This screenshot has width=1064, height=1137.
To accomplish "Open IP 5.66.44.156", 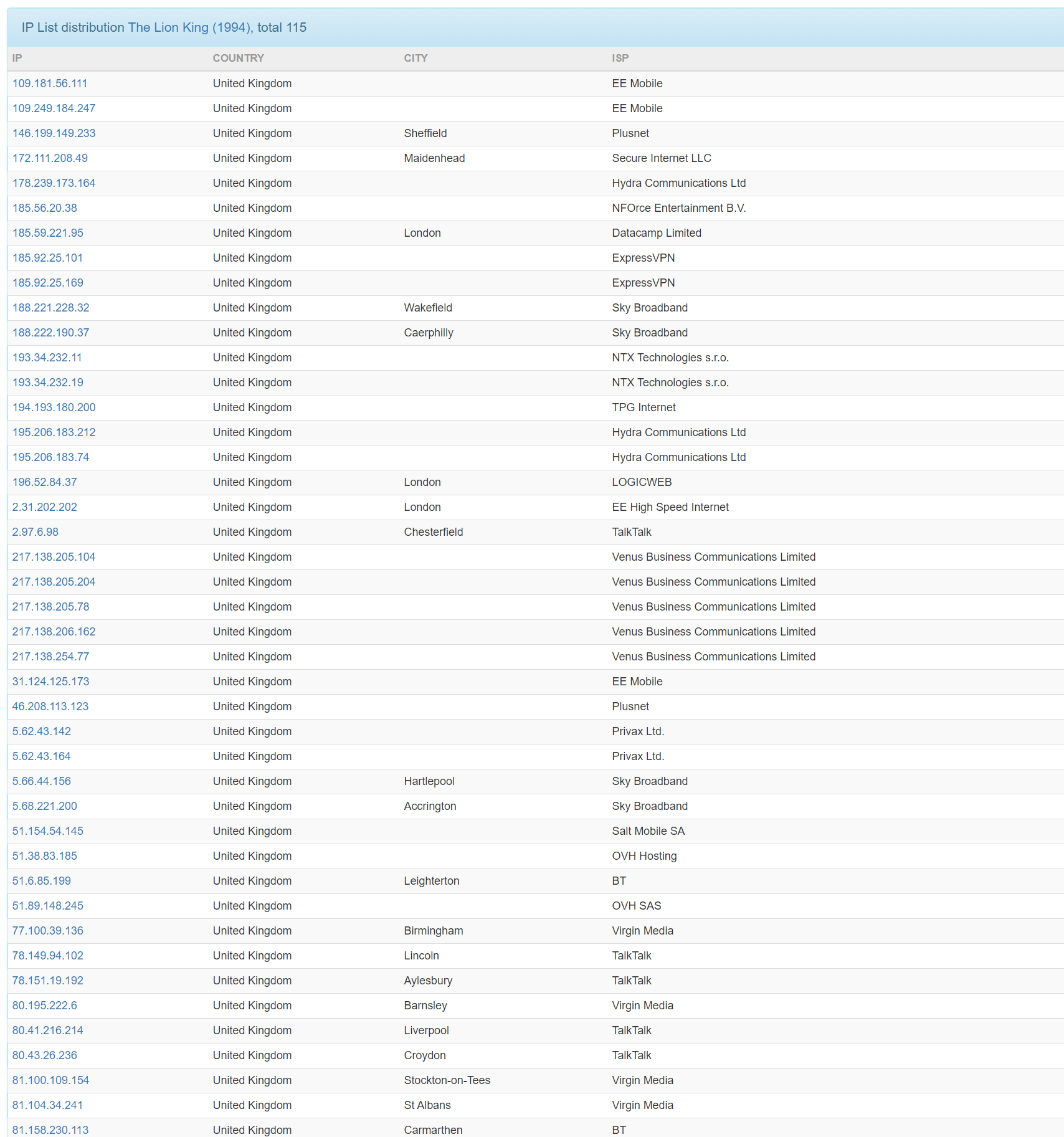I will click(x=42, y=781).
